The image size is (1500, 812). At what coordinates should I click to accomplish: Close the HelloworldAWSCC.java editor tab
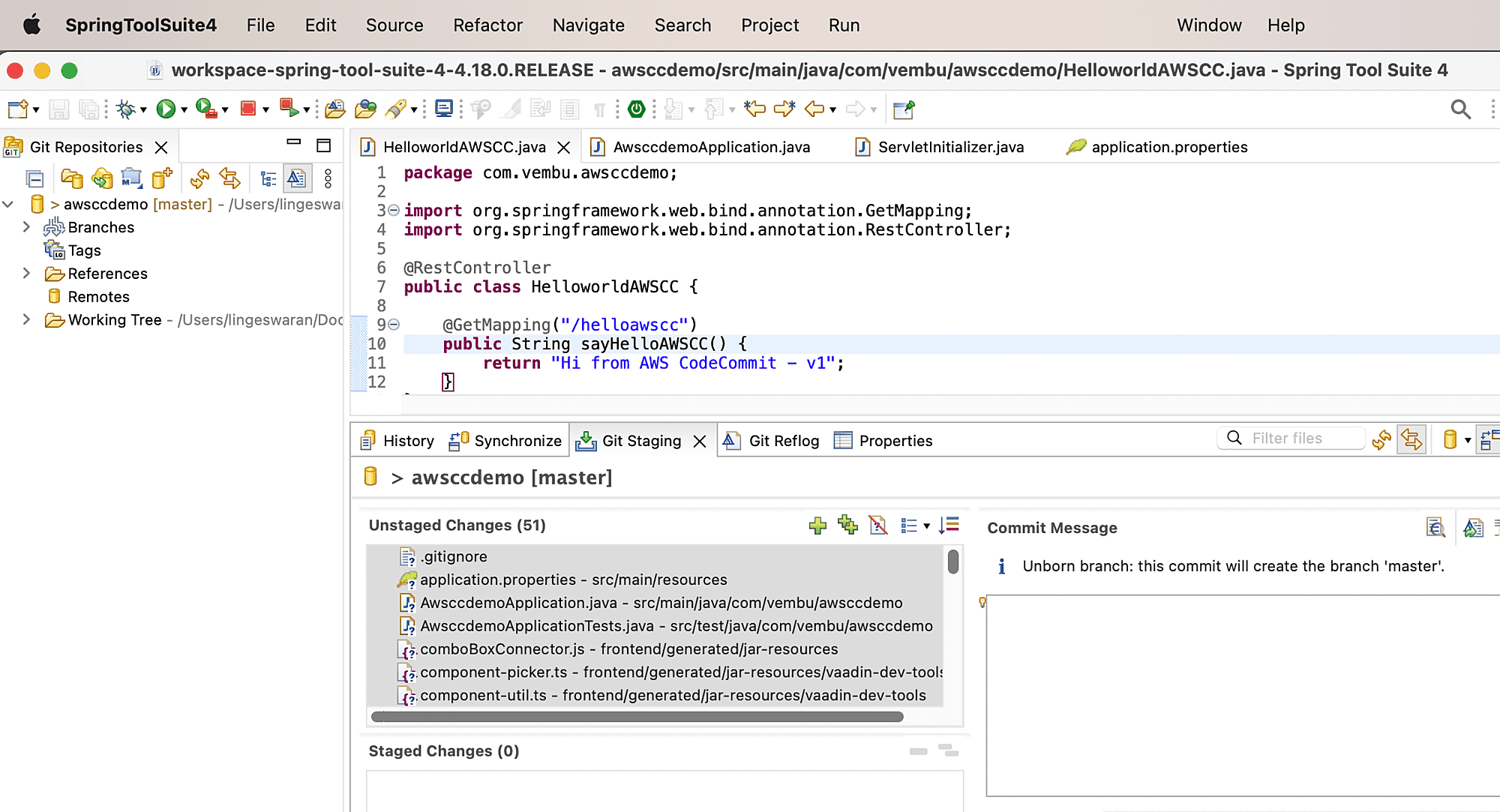click(564, 148)
